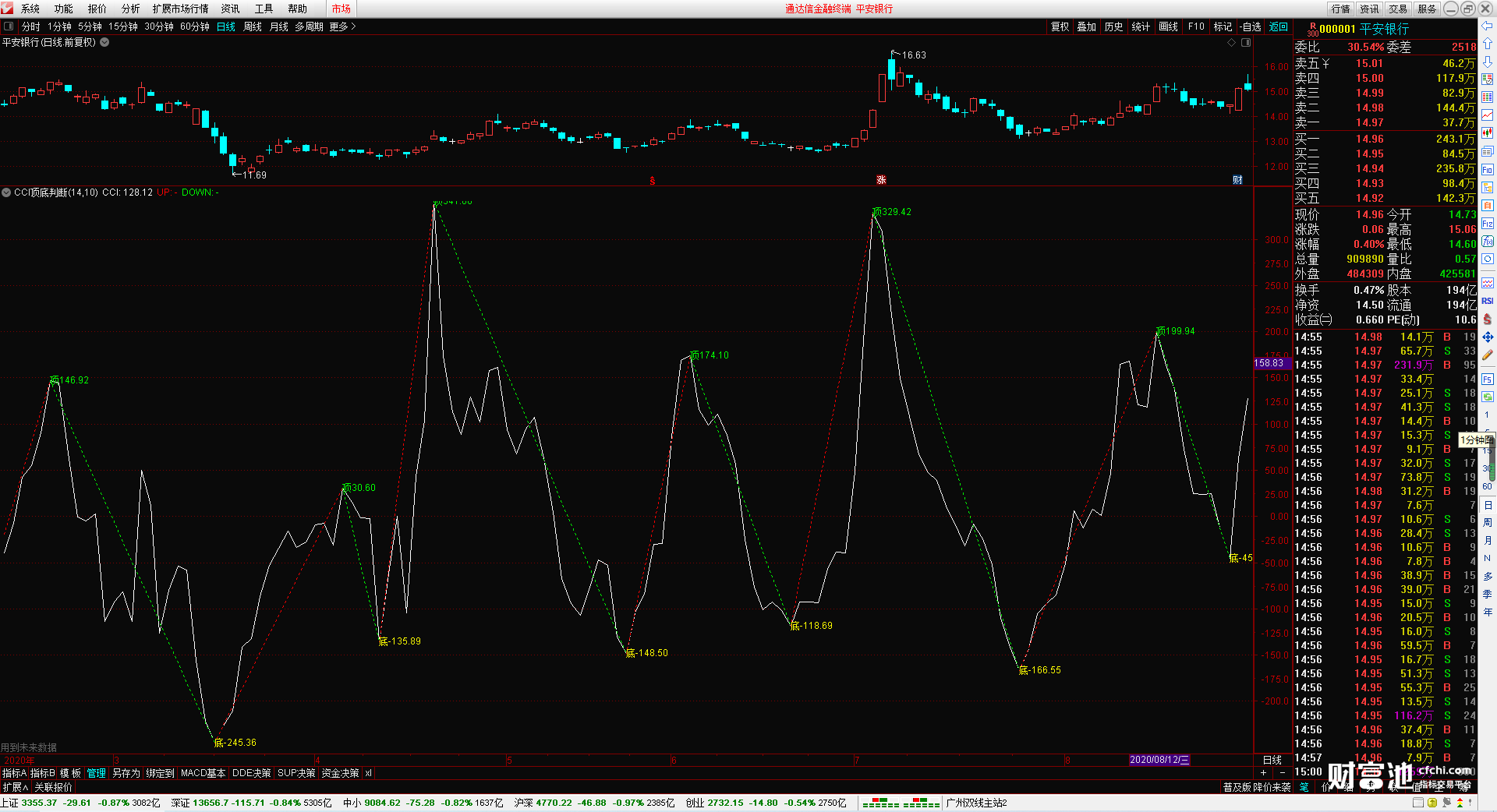Image resolution: width=1497 pixels, height=812 pixels.
Task: Click the red dollar sign icon
Action: (x=1488, y=319)
